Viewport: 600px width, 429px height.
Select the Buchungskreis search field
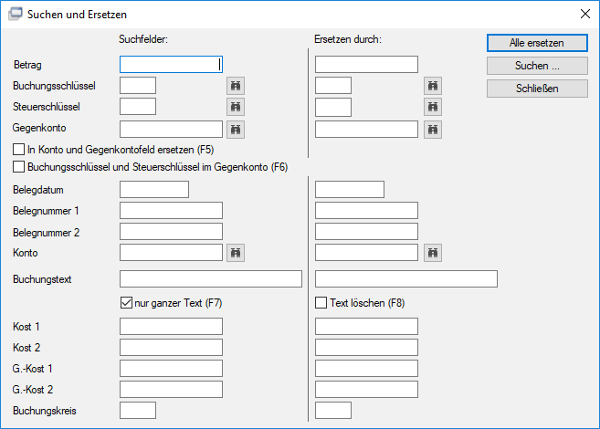(138, 411)
